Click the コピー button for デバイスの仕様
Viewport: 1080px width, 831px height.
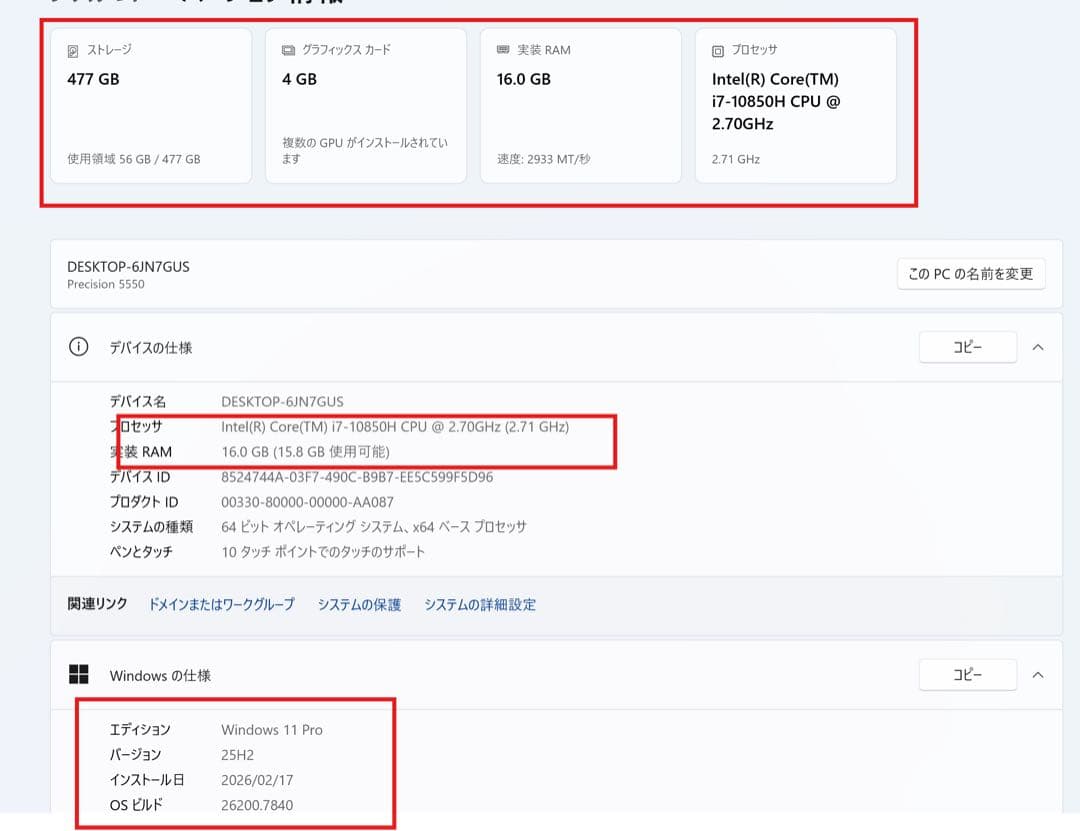click(968, 346)
